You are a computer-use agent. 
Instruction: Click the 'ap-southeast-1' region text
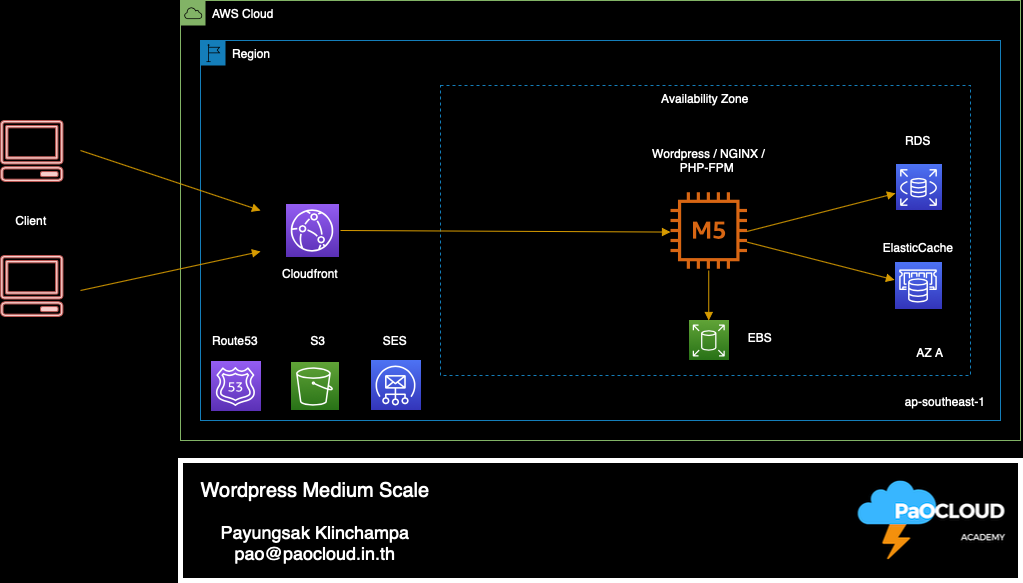[944, 402]
